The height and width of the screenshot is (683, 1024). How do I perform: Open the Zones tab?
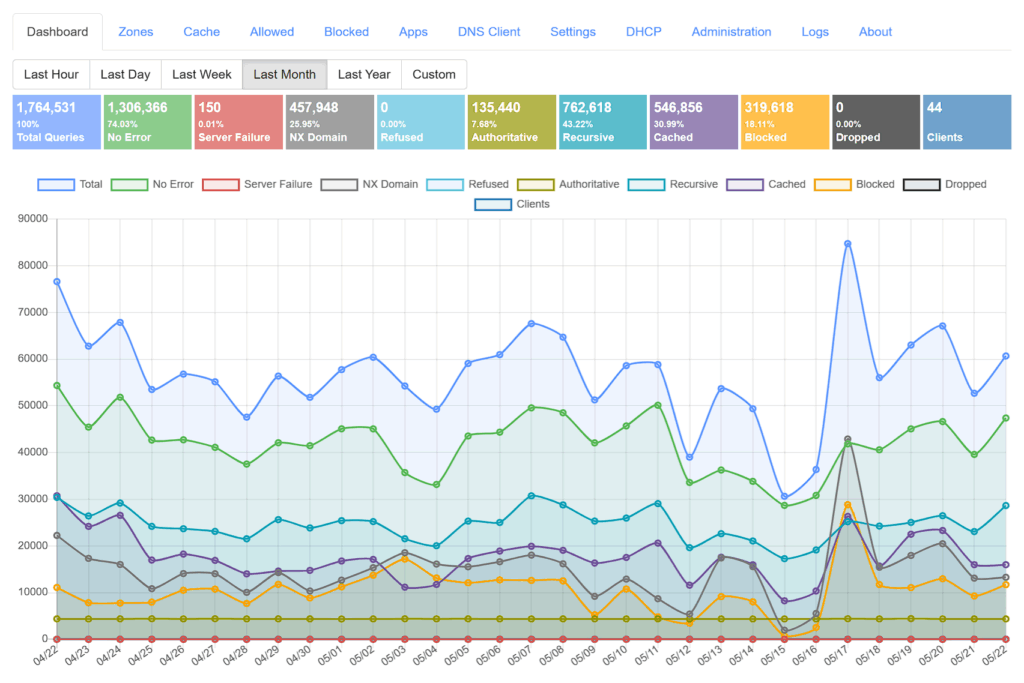pyautogui.click(x=136, y=32)
